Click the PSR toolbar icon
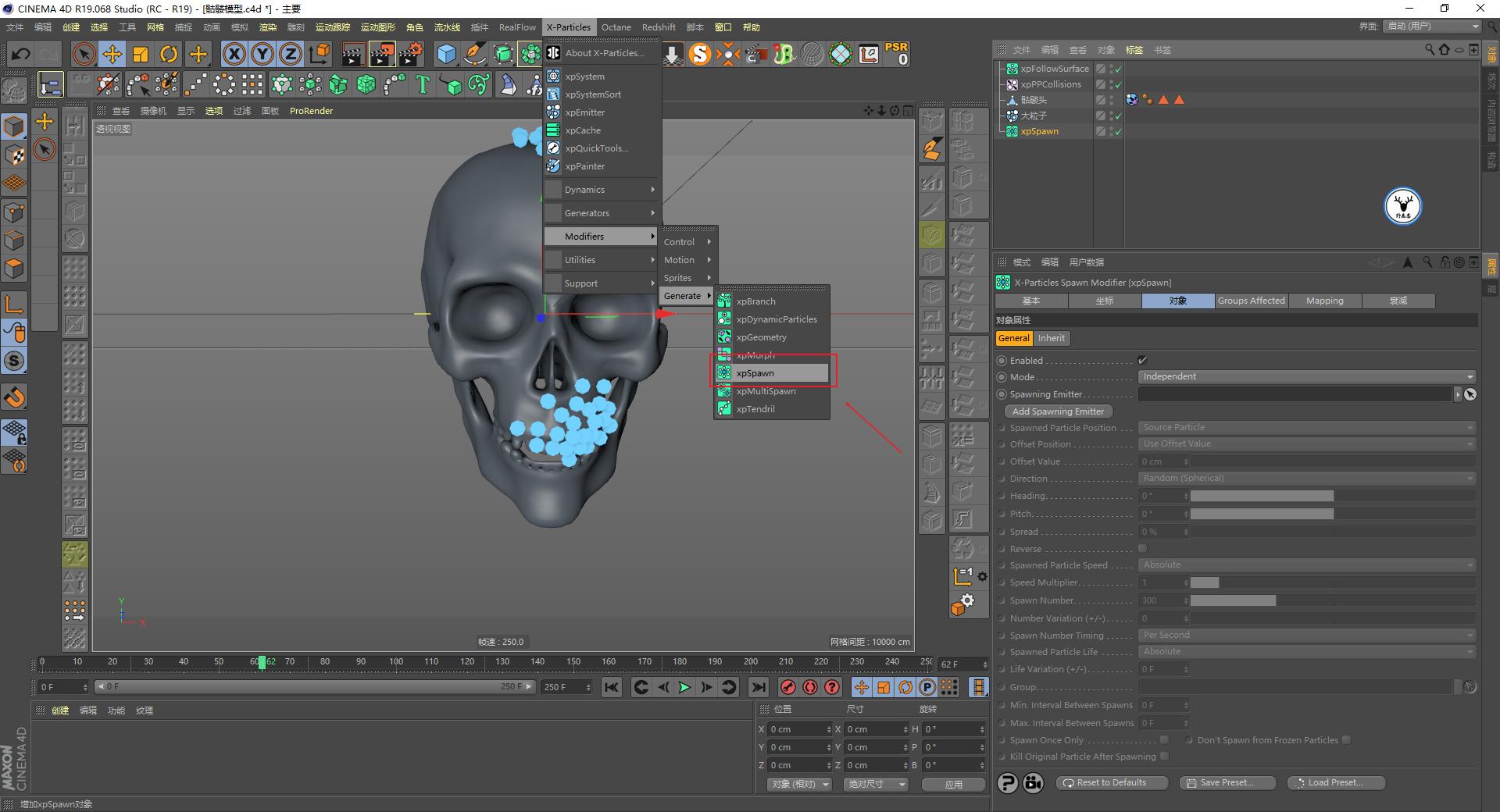 point(896,54)
